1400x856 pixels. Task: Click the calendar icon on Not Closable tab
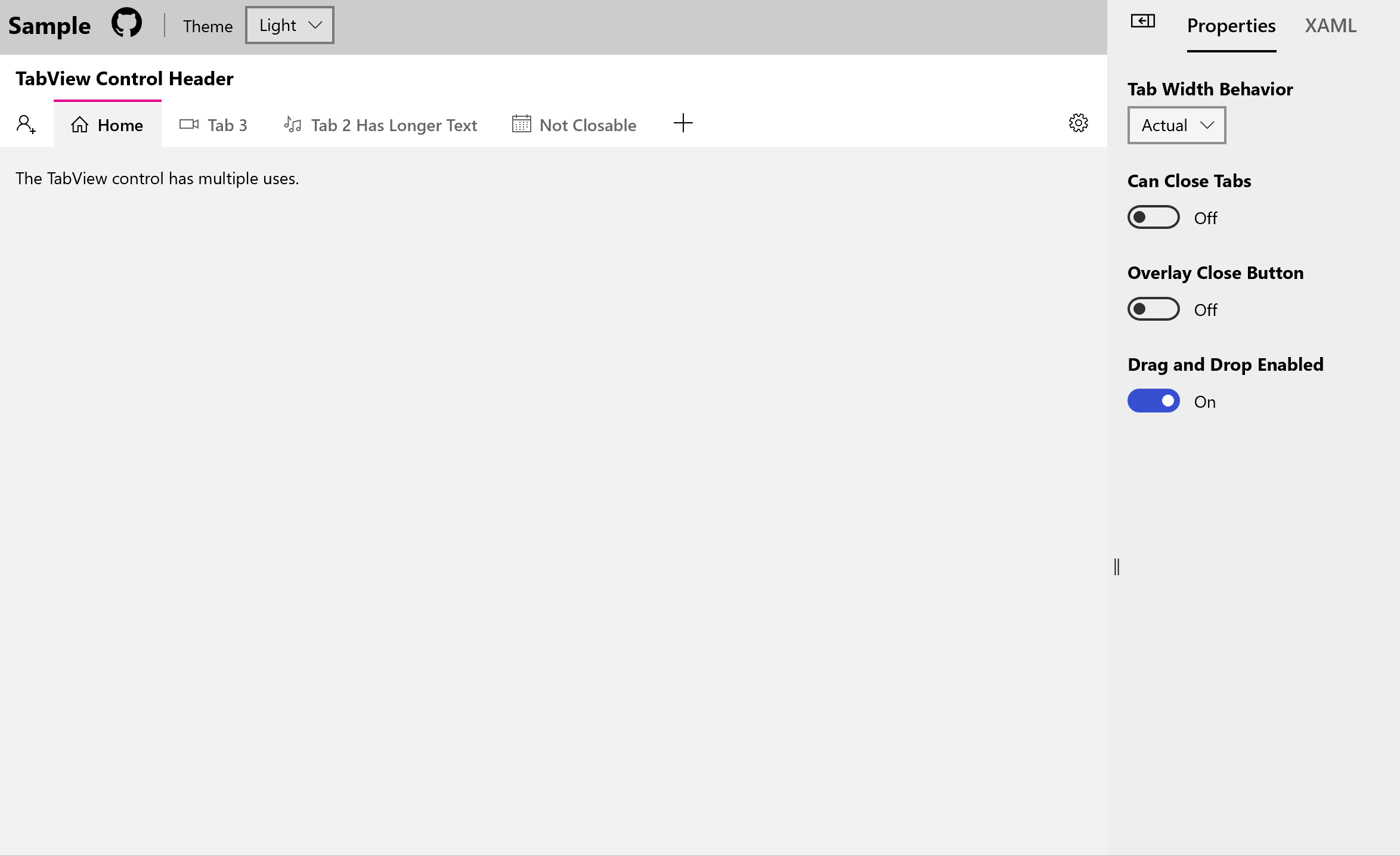[521, 125]
